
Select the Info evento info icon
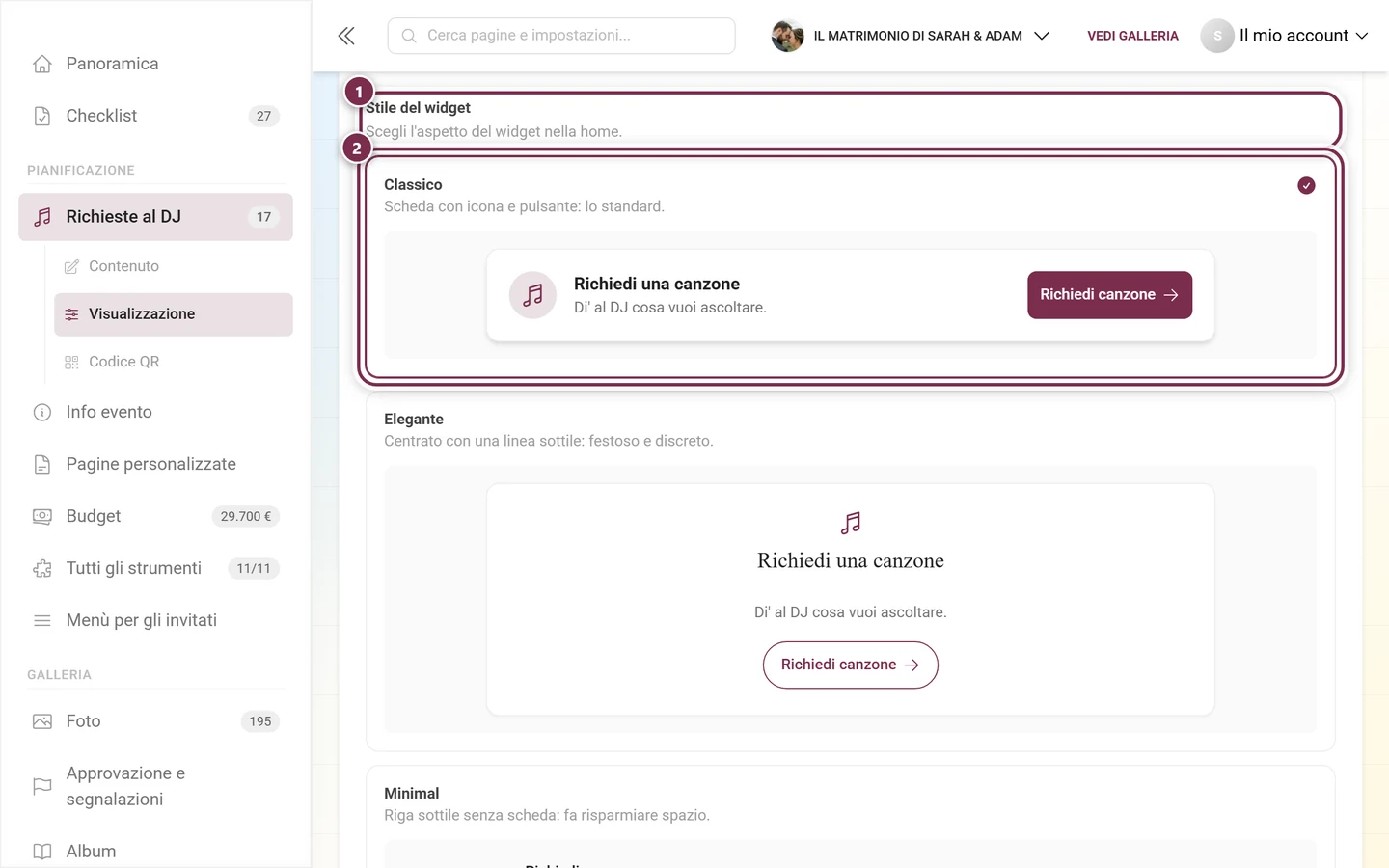(42, 412)
